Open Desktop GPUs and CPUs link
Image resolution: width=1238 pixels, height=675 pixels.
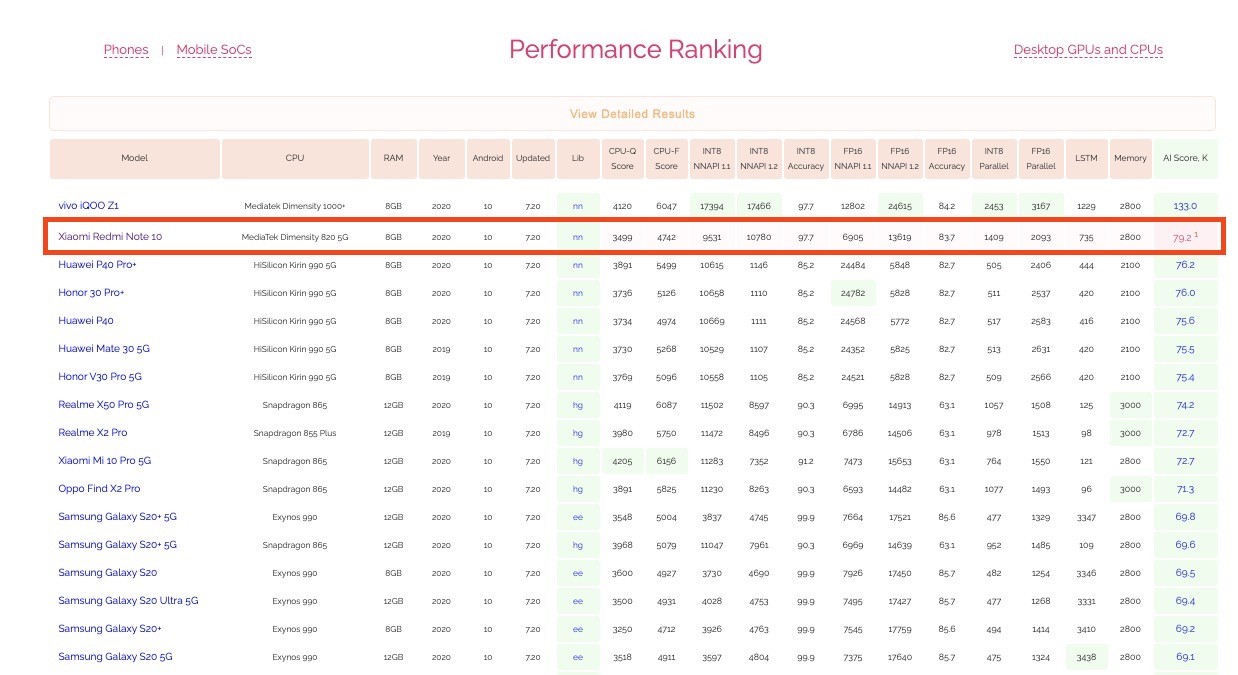(x=1088, y=50)
